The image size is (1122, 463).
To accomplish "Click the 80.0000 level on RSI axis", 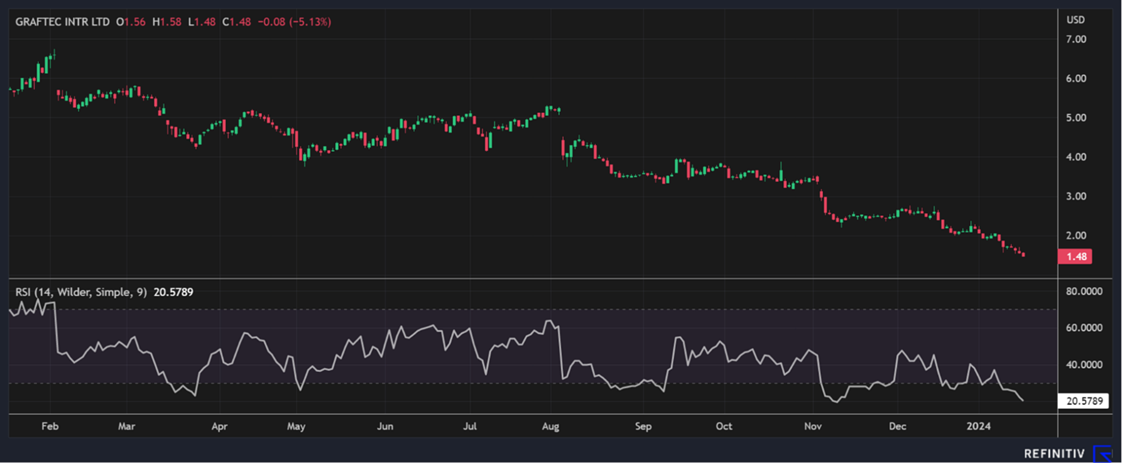I will 1084,292.
